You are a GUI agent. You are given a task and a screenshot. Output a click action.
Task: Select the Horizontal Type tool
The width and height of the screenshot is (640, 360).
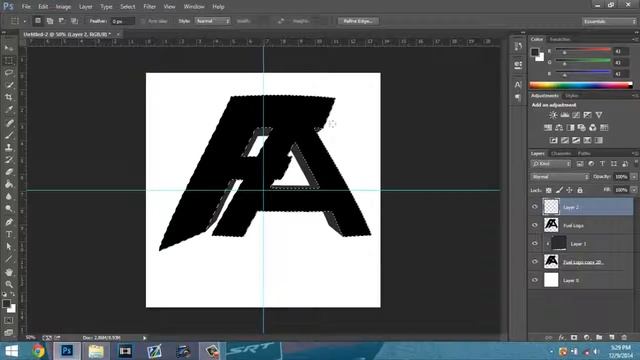(x=9, y=234)
